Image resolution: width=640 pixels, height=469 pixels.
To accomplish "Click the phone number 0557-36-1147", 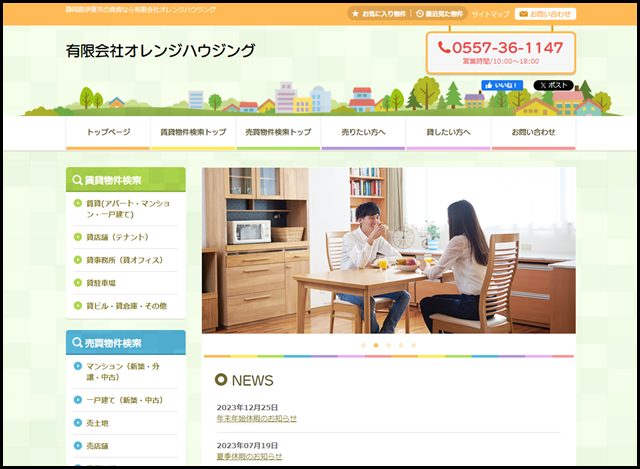I will [507, 48].
